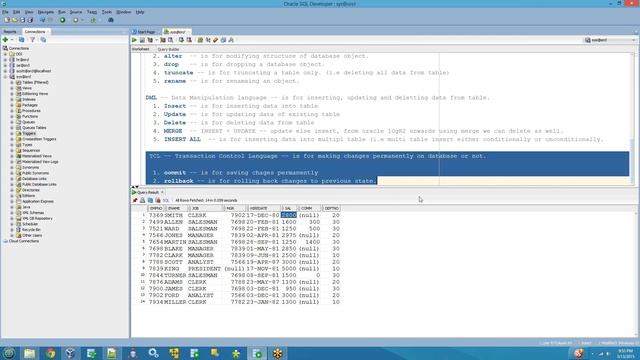Image resolution: width=640 pixels, height=360 pixels.
Task: Expand the Views node
Action: click(x=12, y=88)
